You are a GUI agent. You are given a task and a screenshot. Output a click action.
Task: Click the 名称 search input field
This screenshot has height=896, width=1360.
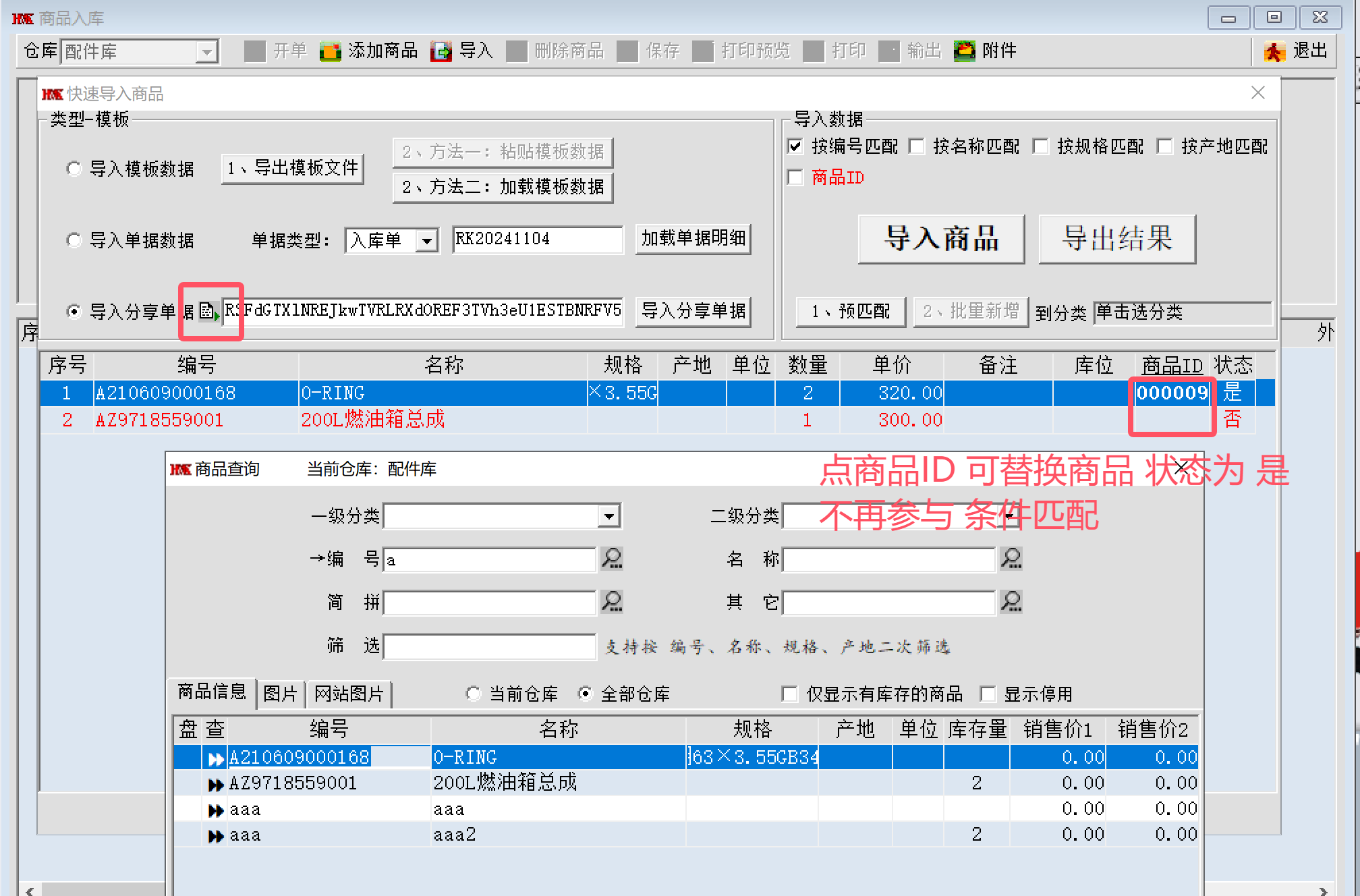point(889,560)
